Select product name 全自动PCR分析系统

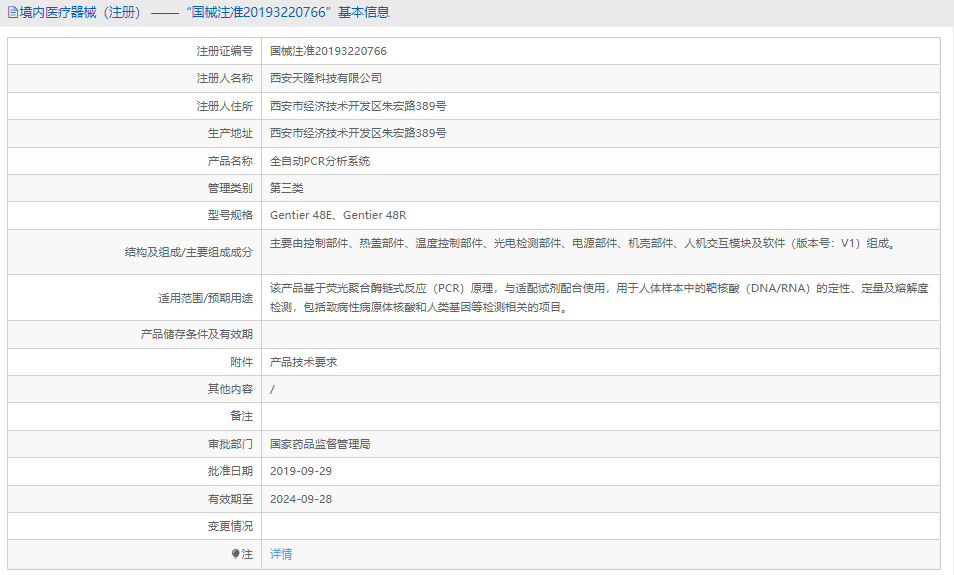pyautogui.click(x=320, y=161)
